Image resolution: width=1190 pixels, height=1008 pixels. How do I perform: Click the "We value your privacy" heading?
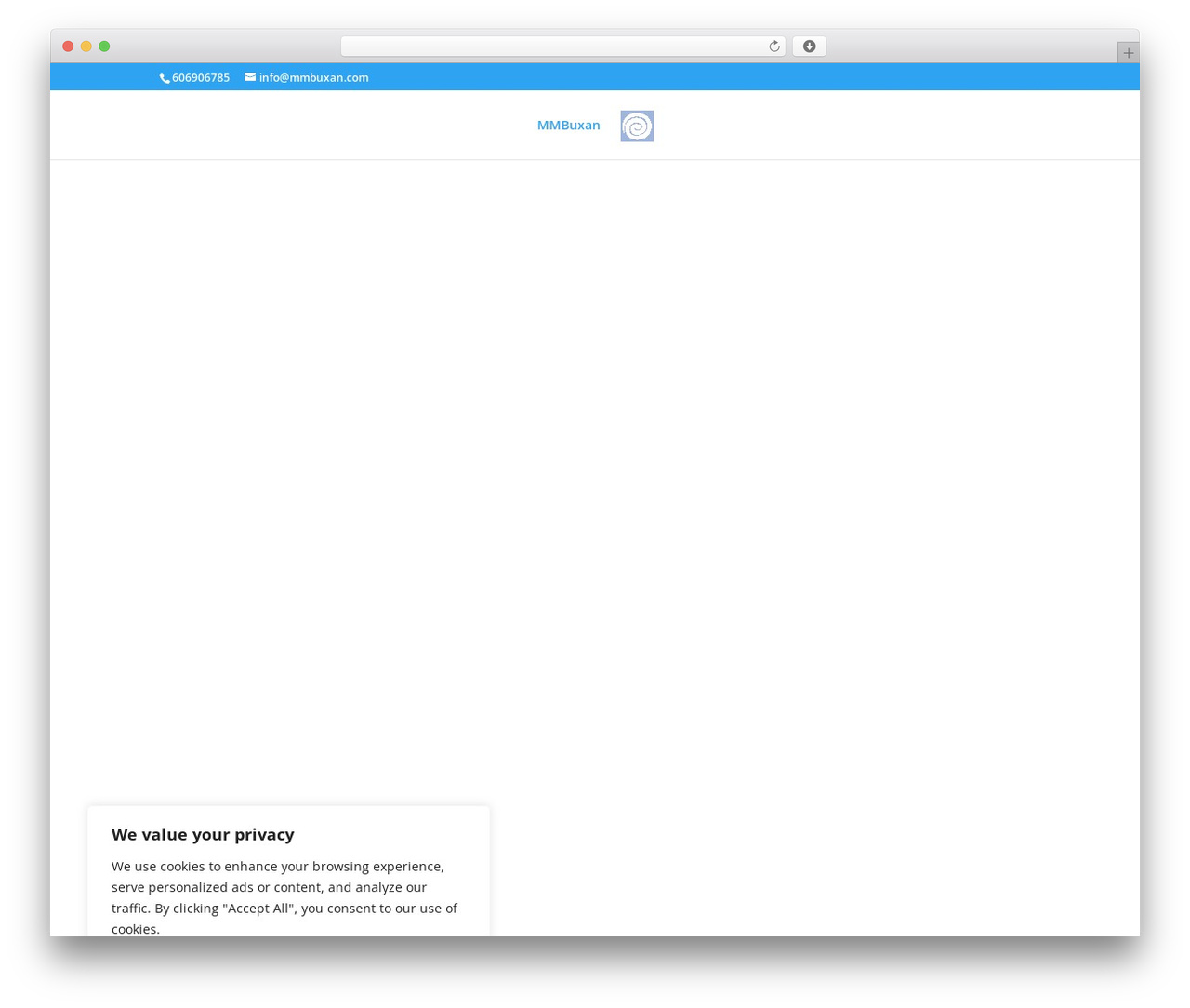pos(203,834)
